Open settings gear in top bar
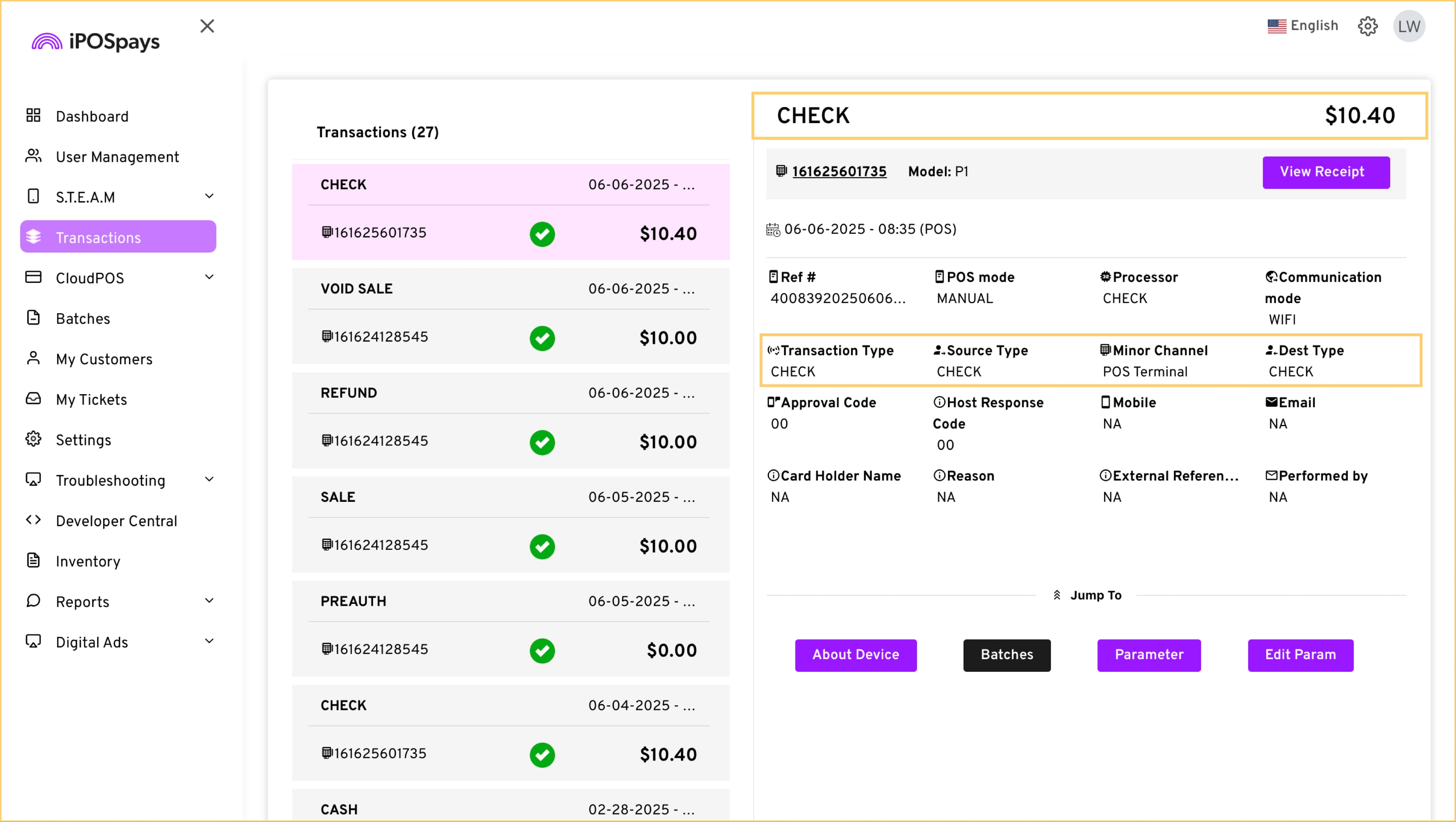The height and width of the screenshot is (822, 1456). (1368, 26)
